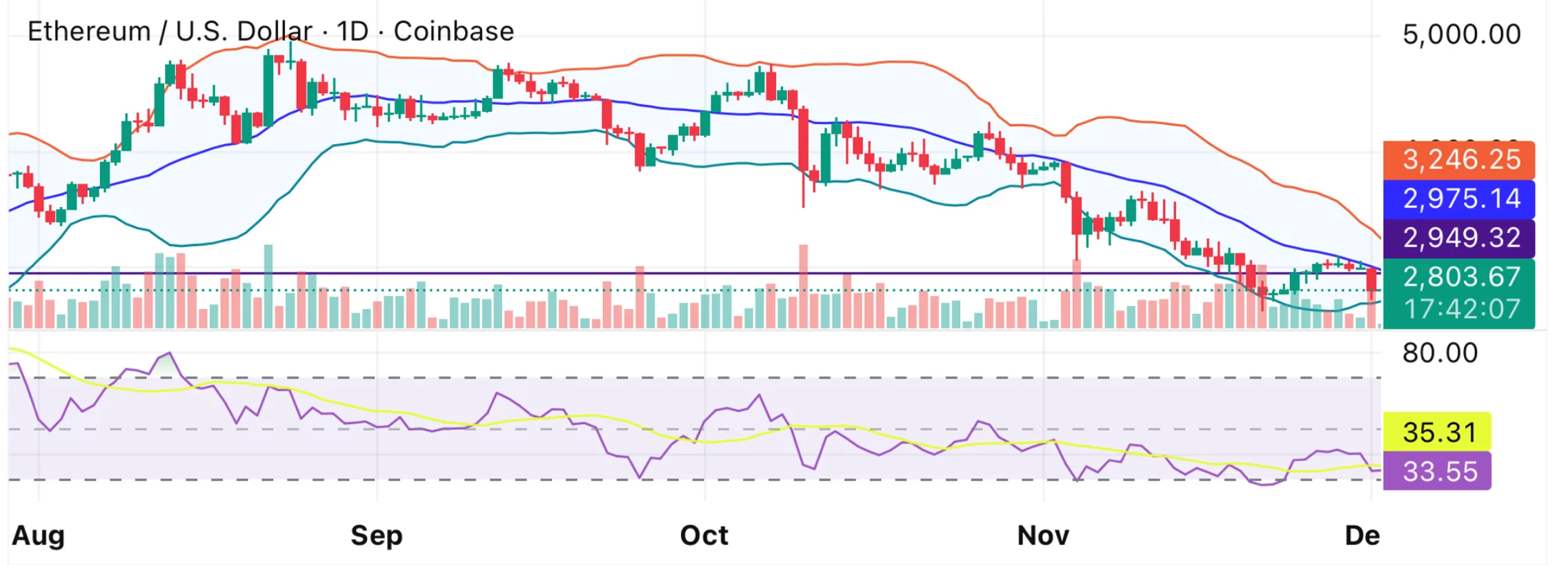Click the 5,000.00 price axis label
This screenshot has width=1568, height=565.
pos(1461,34)
